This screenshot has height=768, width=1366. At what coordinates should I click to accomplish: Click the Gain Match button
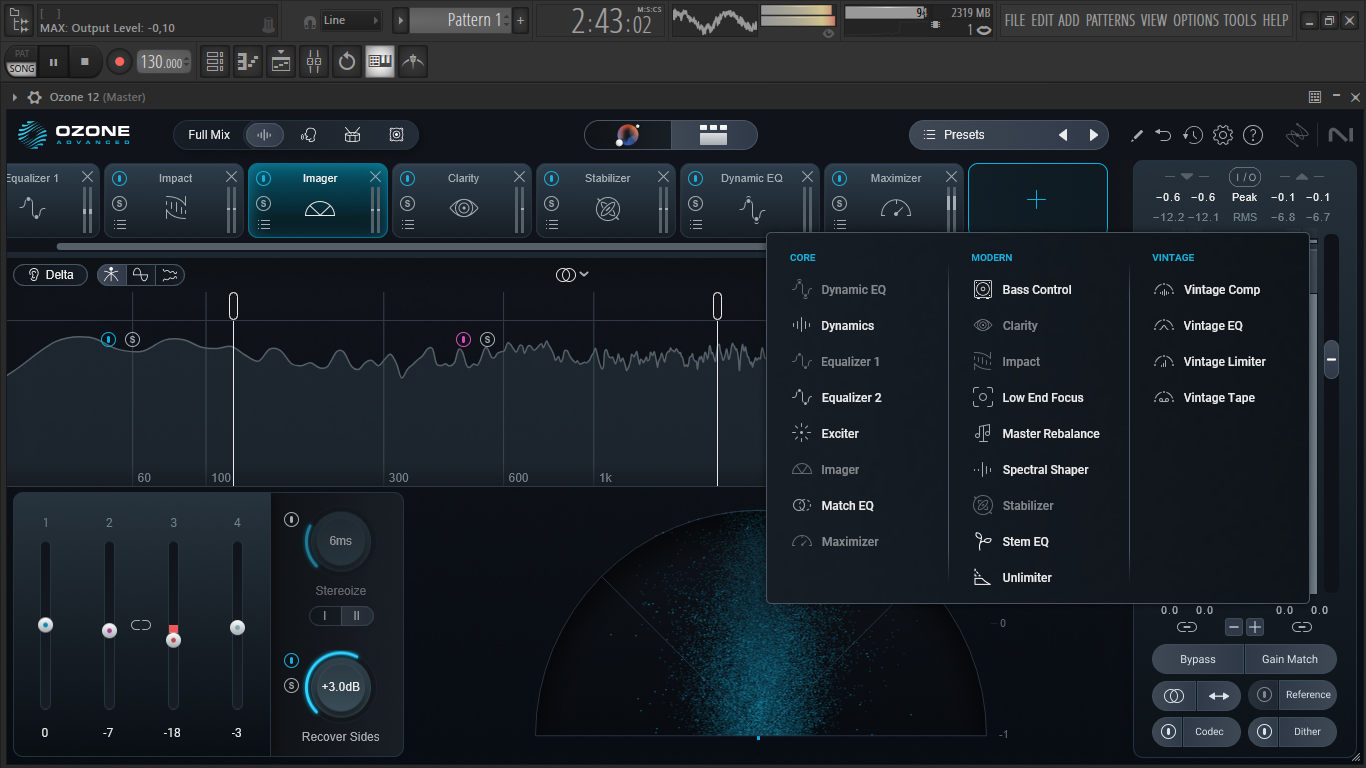(1290, 659)
